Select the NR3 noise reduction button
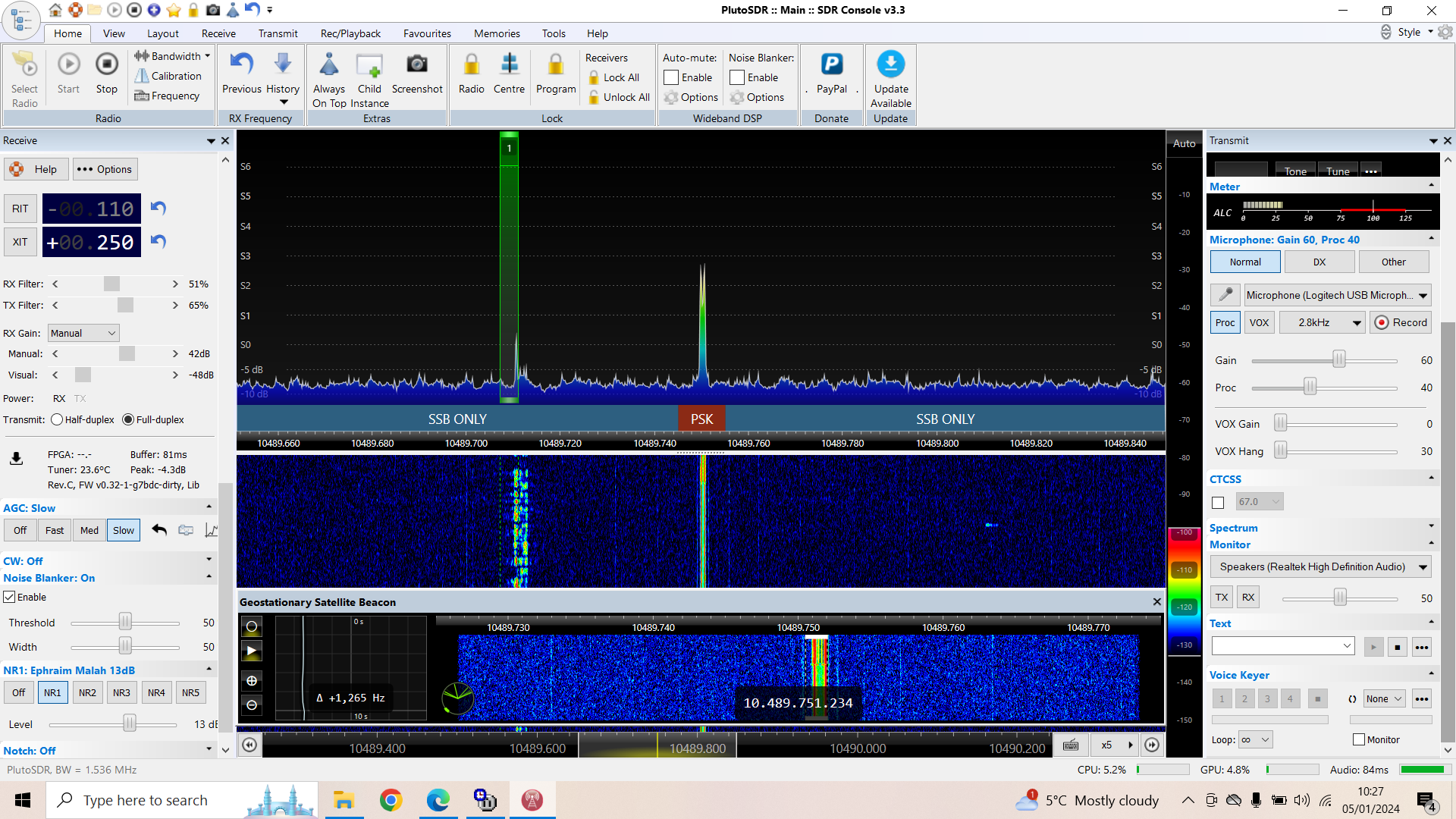1456x819 pixels. tap(121, 692)
